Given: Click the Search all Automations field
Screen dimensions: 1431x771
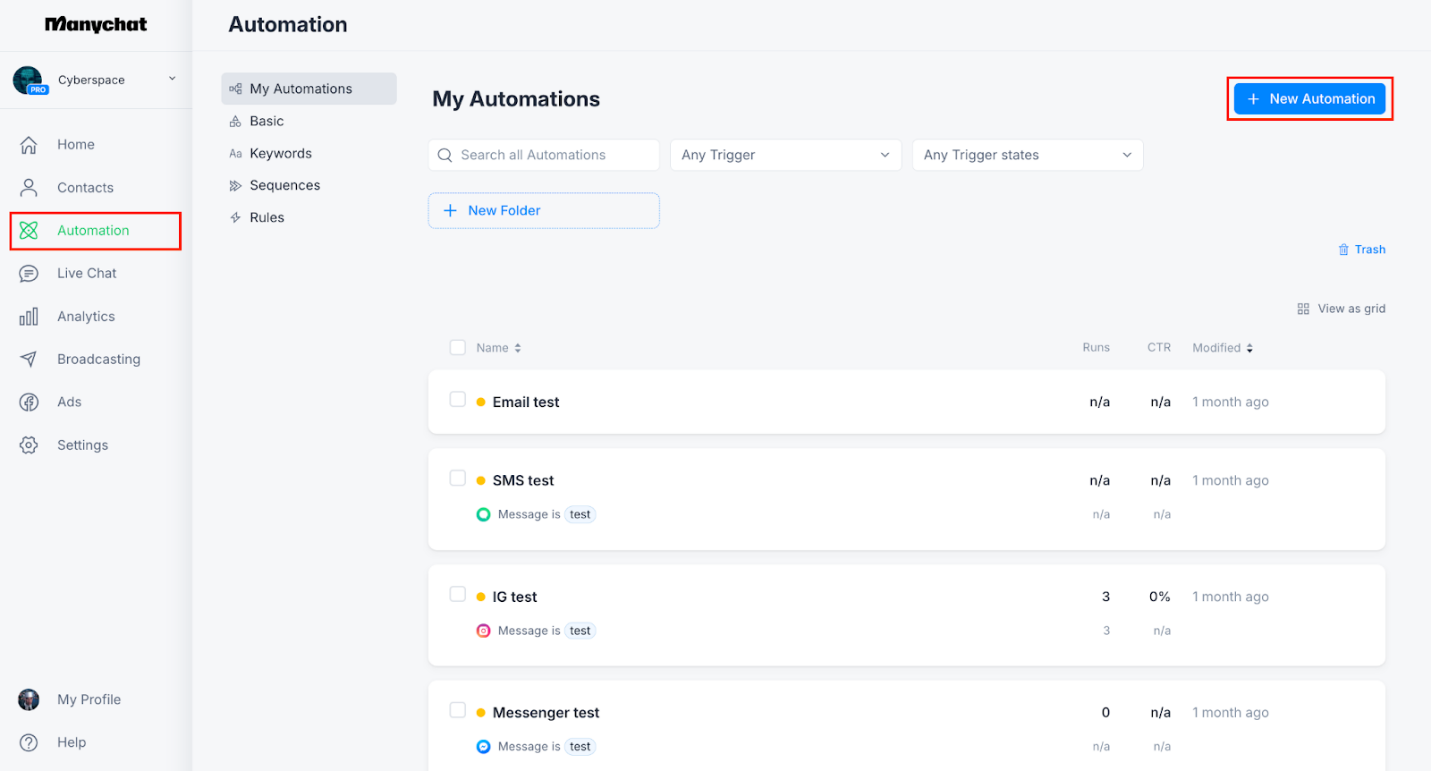Looking at the screenshot, I should pos(553,155).
